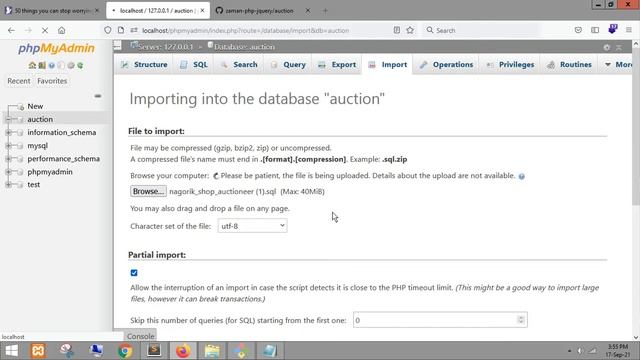Click the phpMyAdmin logo
Viewport: 640px width, 360px height.
(56, 48)
